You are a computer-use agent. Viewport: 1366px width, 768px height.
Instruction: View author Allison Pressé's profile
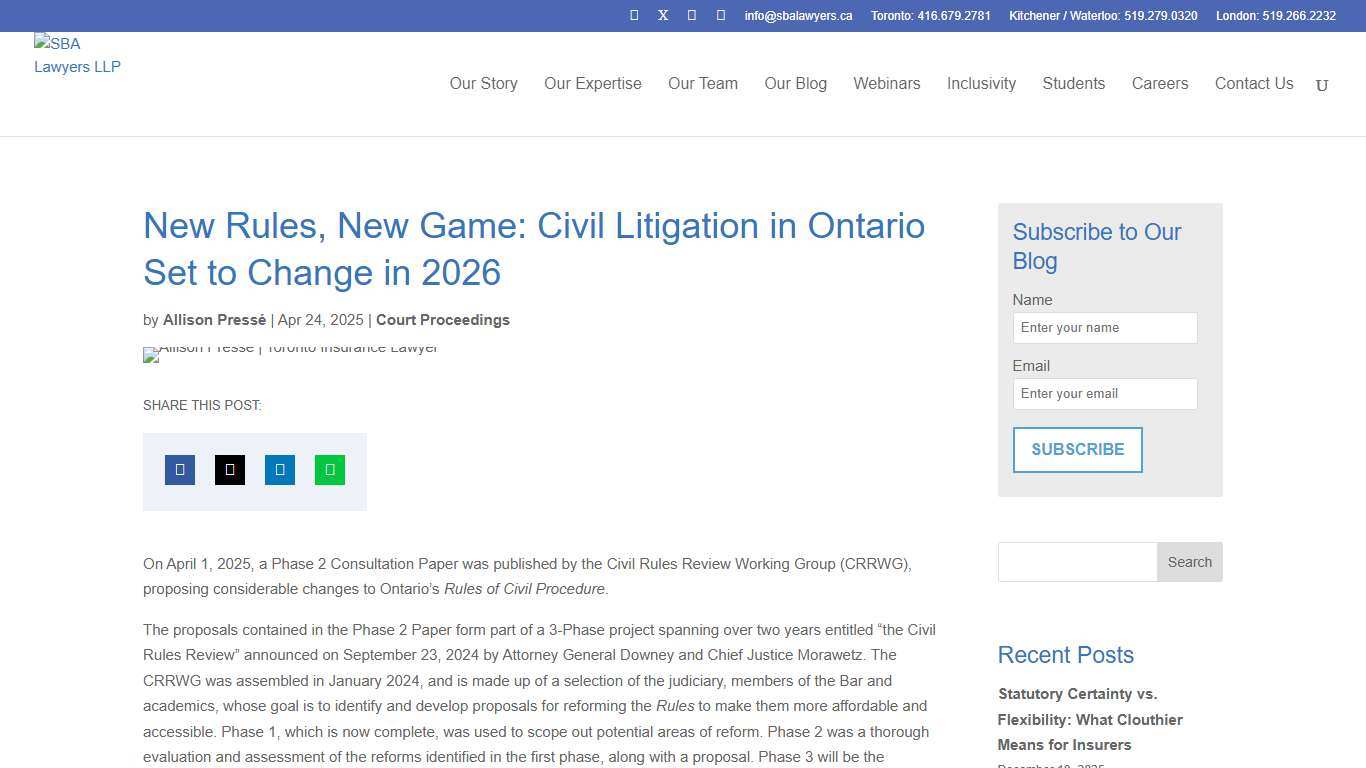coord(214,319)
